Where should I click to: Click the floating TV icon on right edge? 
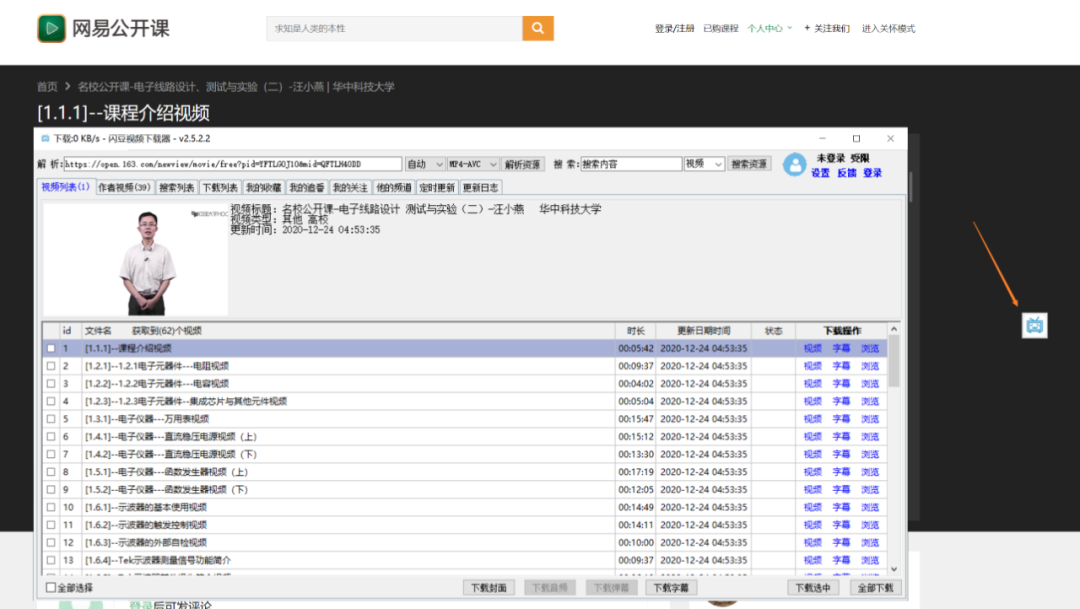(x=1034, y=325)
